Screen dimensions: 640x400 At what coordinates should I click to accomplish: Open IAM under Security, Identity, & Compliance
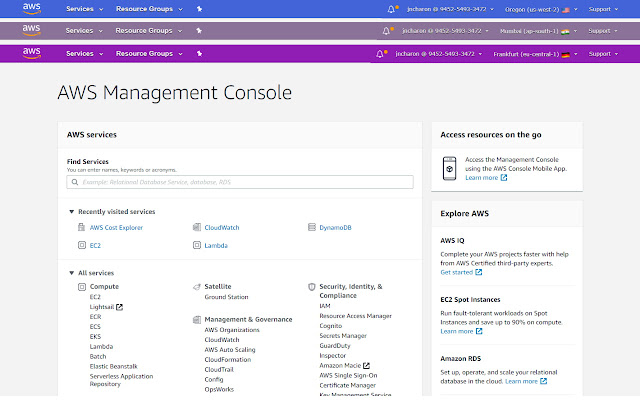point(325,306)
